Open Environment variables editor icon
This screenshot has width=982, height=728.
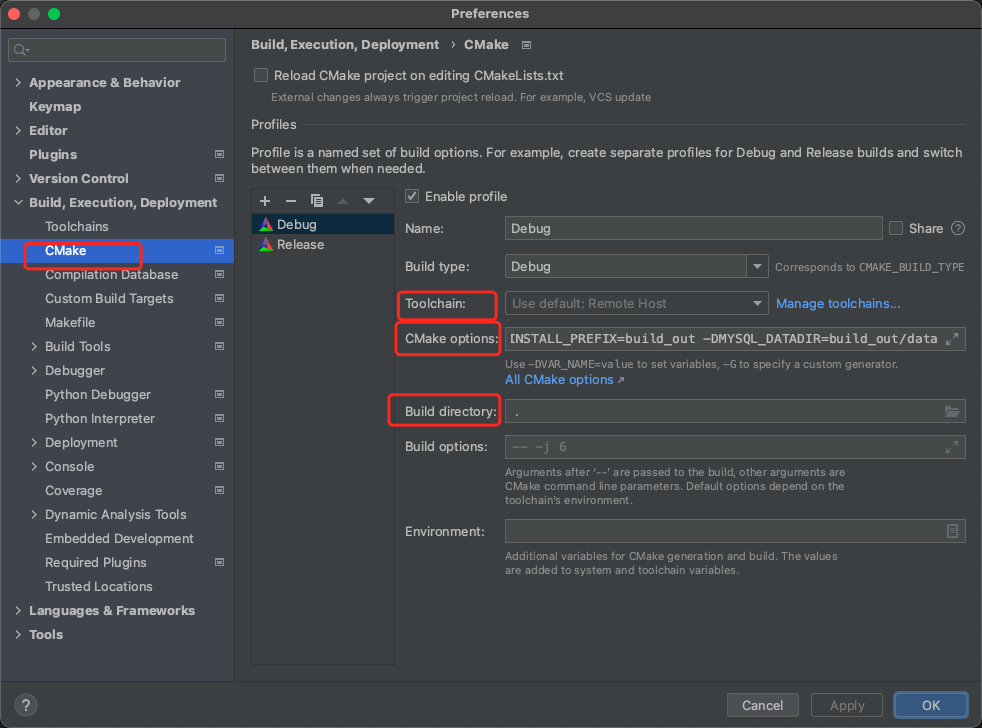click(x=952, y=531)
